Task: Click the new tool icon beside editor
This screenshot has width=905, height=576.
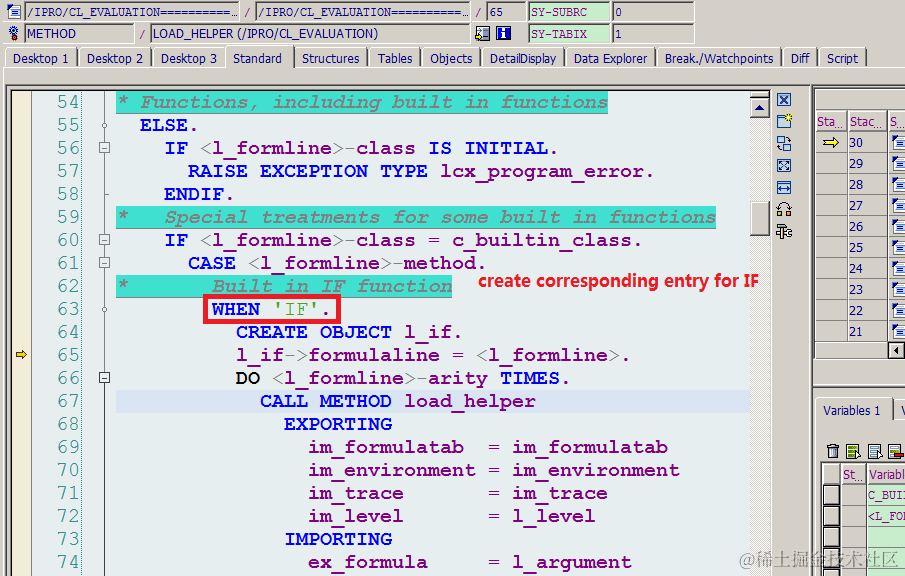Action: pos(784,121)
